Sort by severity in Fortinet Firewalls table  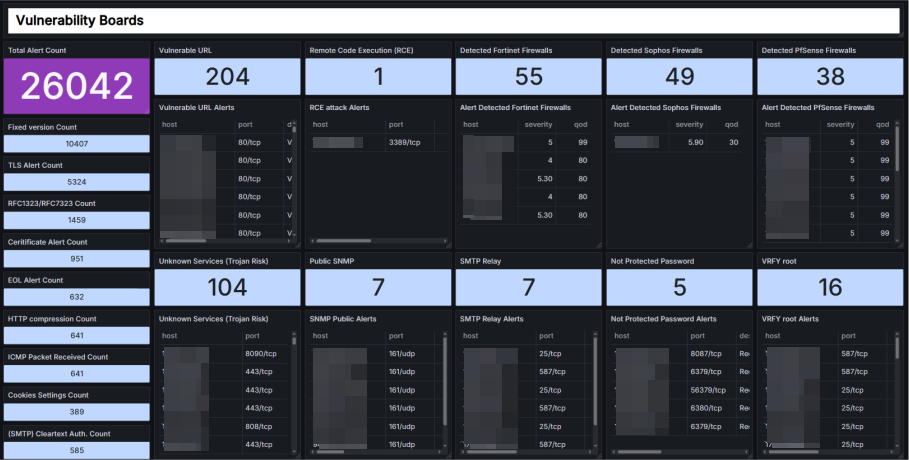[x=538, y=125]
